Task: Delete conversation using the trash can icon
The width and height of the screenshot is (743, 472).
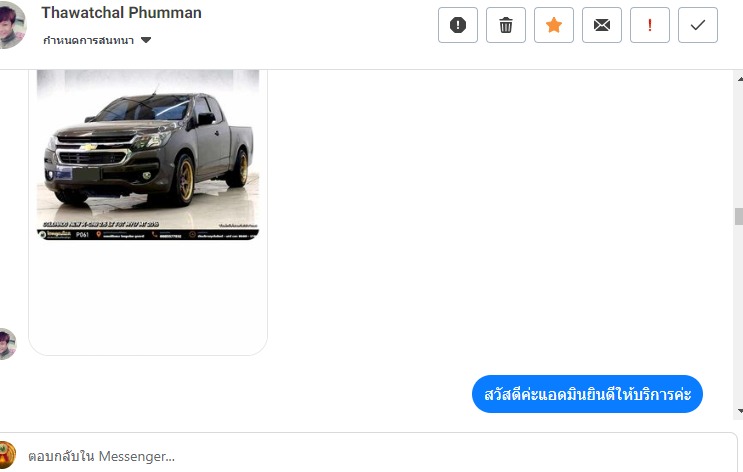Action: coord(506,25)
